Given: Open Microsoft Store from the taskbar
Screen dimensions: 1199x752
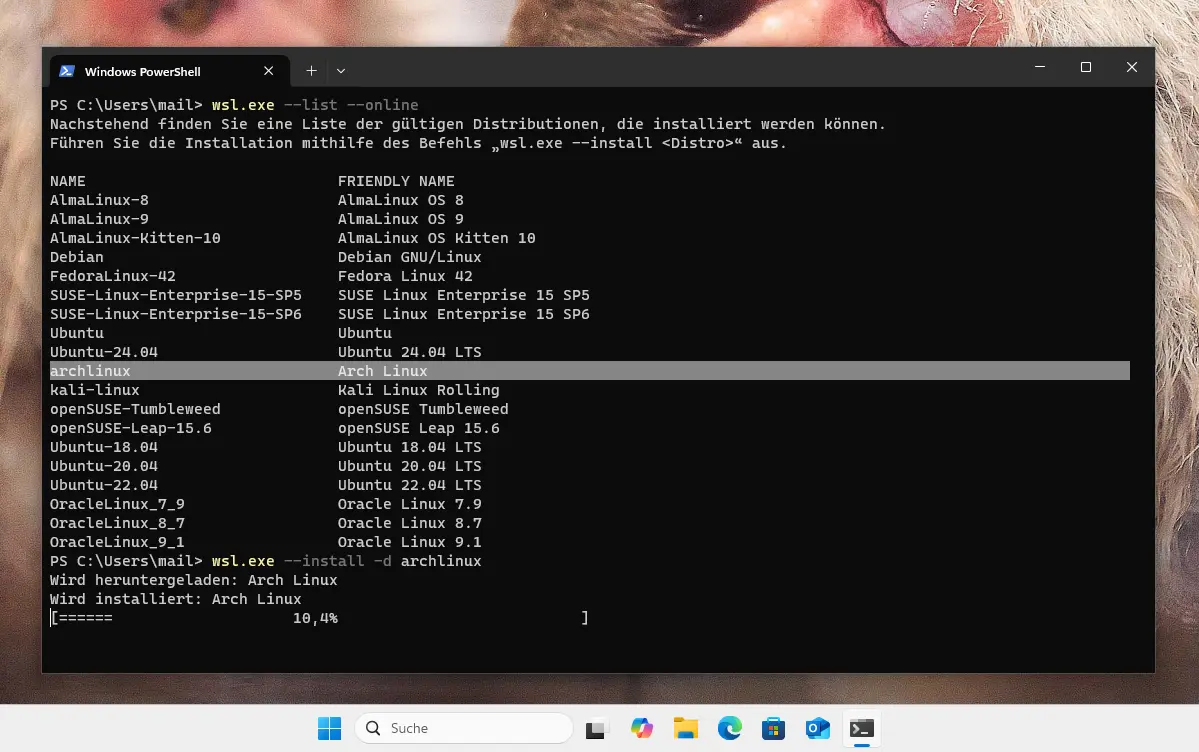Looking at the screenshot, I should pos(773,728).
